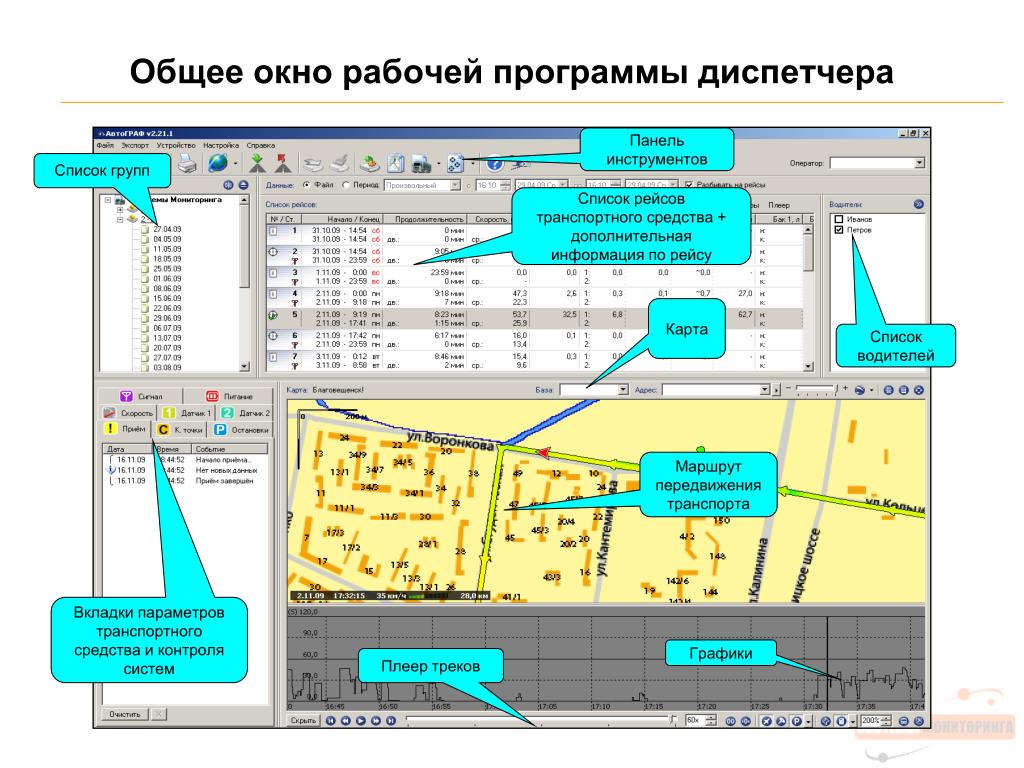
Task: Open the Оператор dropdown
Action: tap(920, 163)
